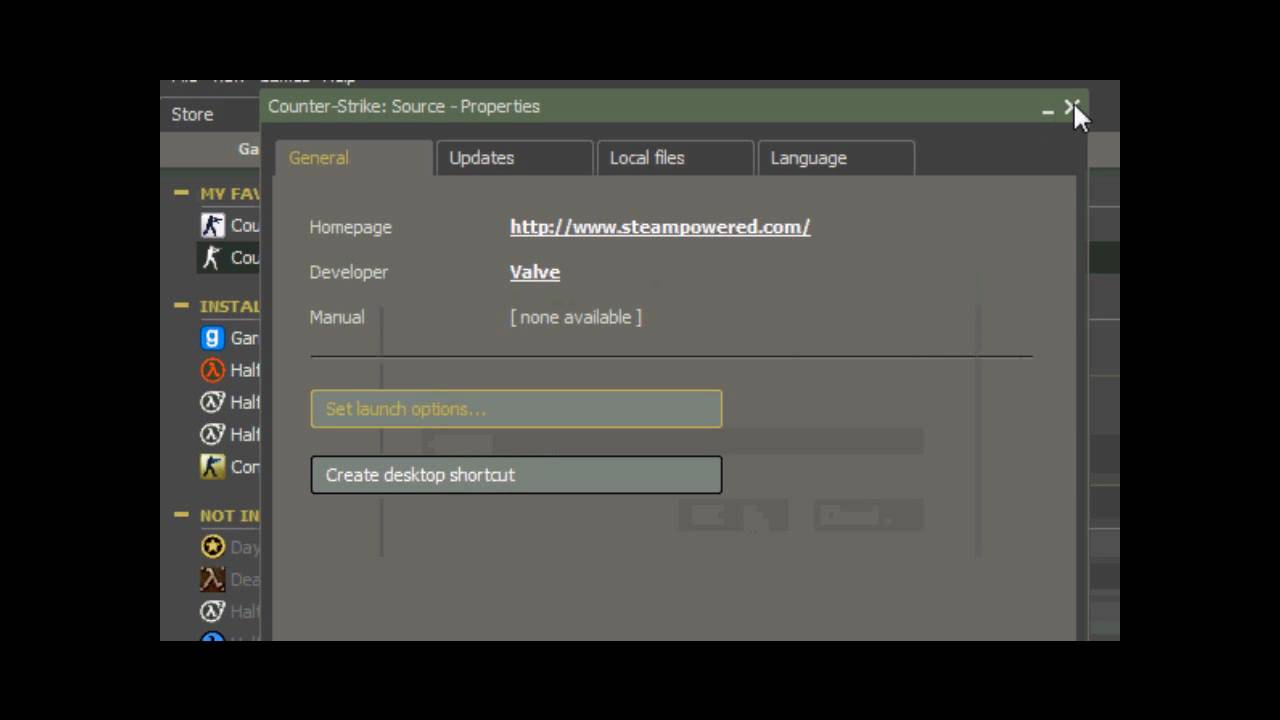Viewport: 1280px width, 720px height.
Task: Collapse the NOT IN games group
Action: click(x=181, y=515)
